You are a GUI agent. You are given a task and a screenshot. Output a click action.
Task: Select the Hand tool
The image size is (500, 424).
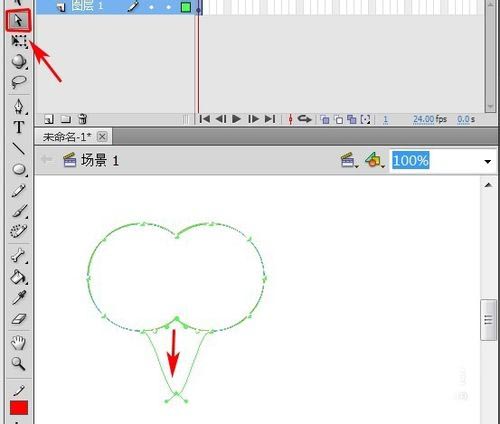point(18,343)
